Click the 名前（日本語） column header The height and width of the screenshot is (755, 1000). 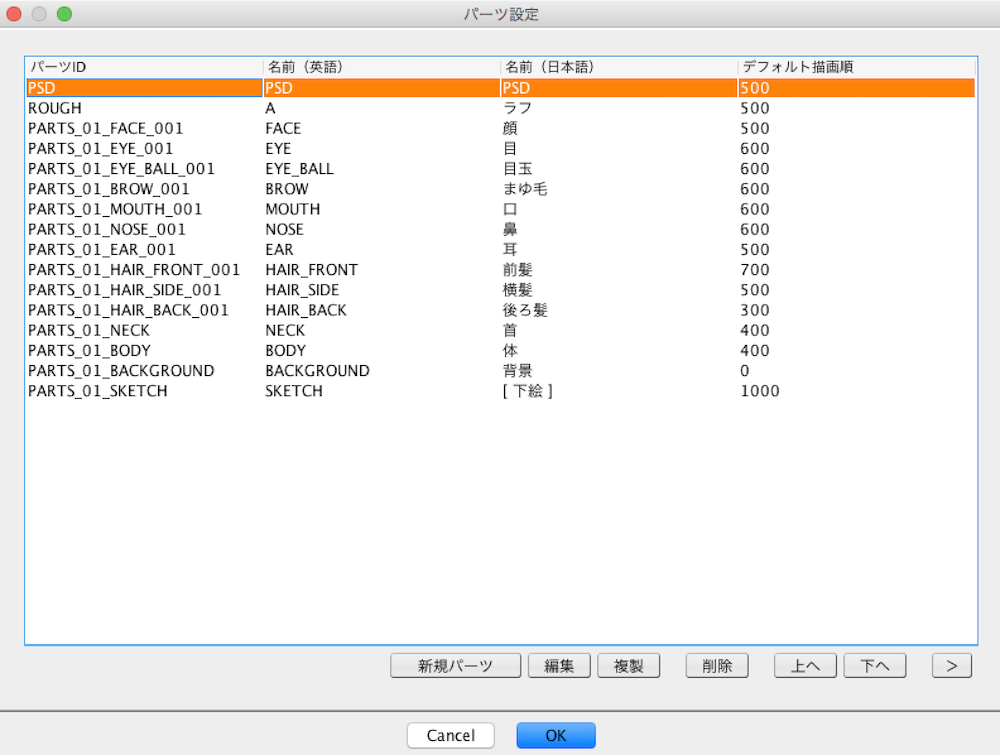[x=619, y=67]
